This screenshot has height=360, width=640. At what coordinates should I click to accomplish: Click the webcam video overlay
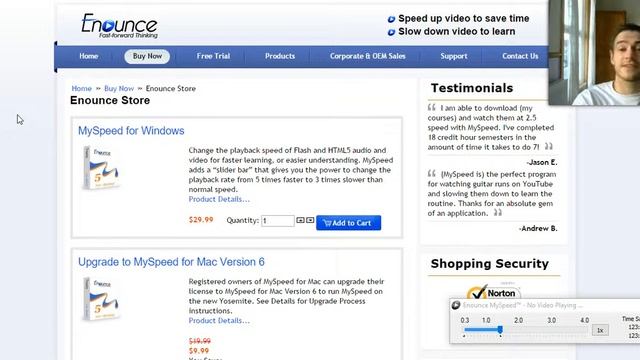click(x=594, y=52)
